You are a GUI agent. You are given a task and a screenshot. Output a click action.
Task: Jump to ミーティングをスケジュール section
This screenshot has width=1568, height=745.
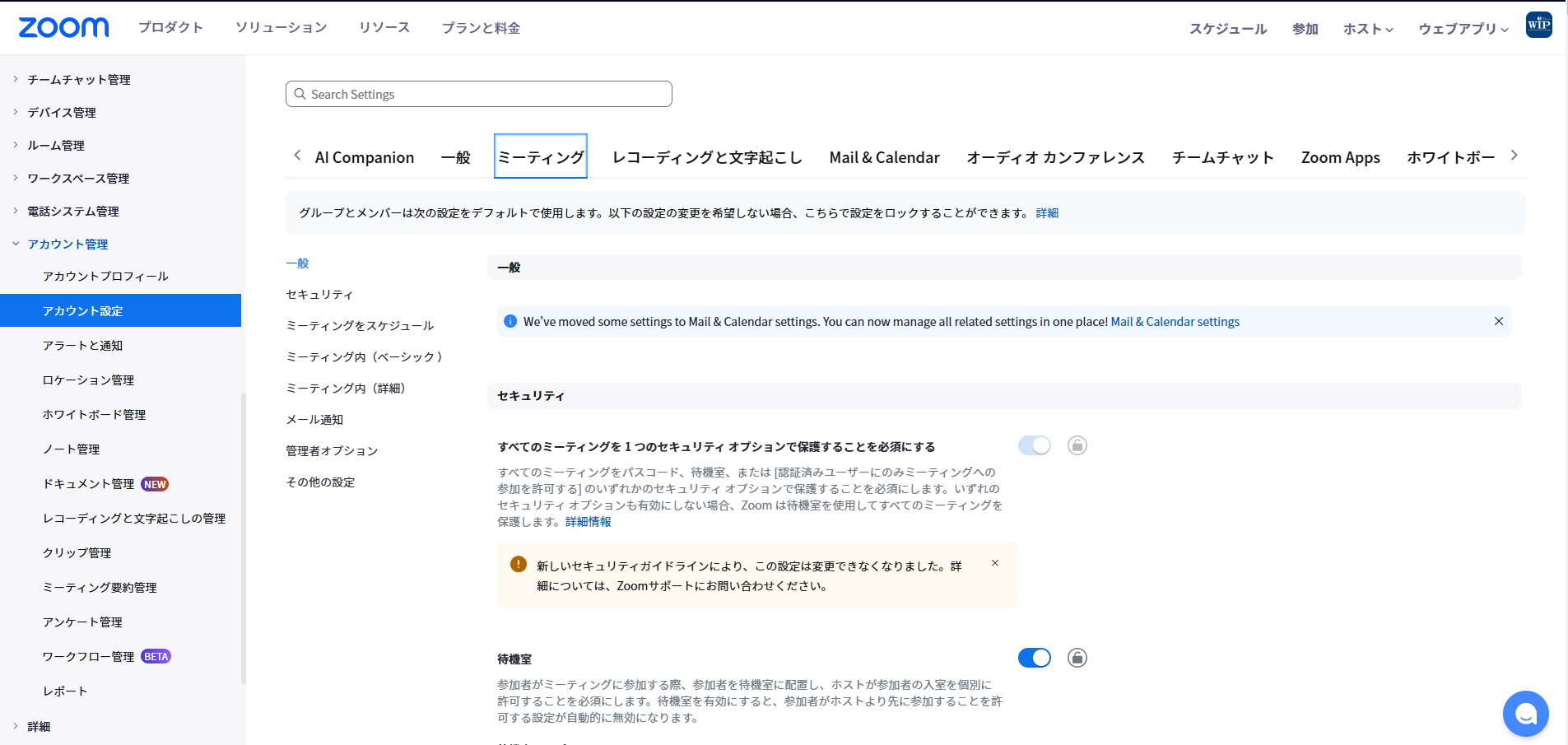[x=360, y=325]
